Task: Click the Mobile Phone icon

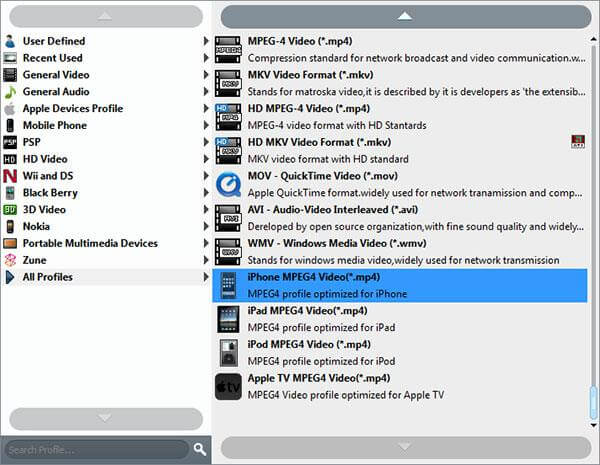Action: 10,126
